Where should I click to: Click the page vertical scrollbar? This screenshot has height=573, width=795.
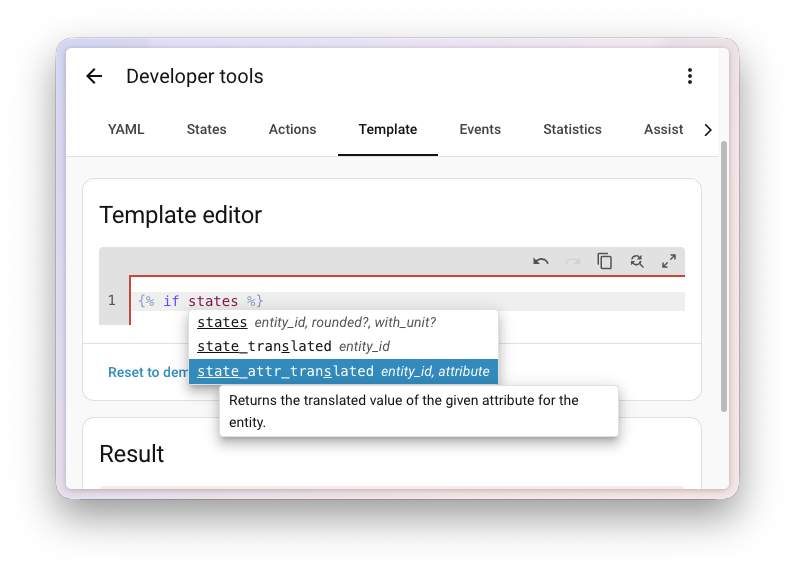(724, 276)
